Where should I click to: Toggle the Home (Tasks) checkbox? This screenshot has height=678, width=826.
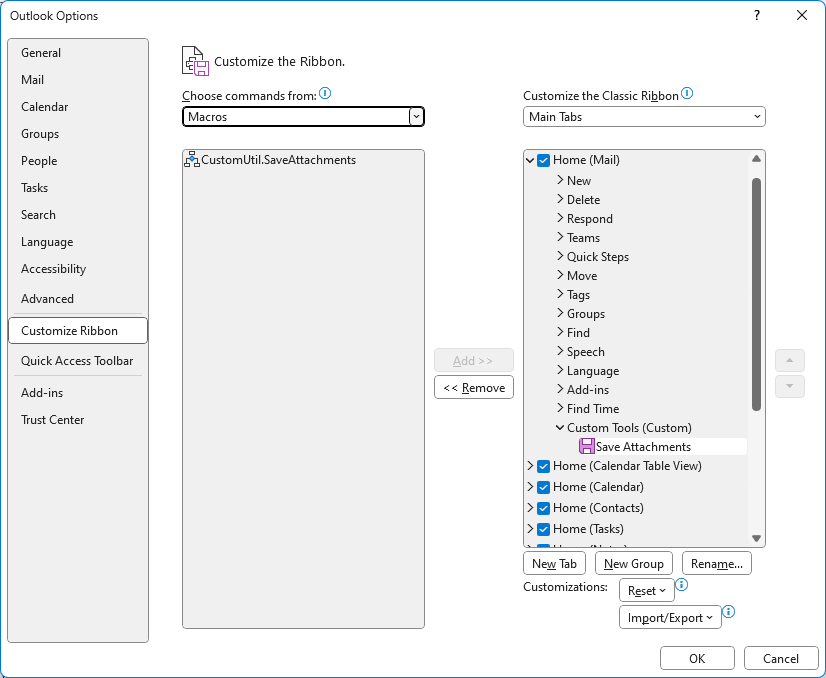click(x=543, y=529)
